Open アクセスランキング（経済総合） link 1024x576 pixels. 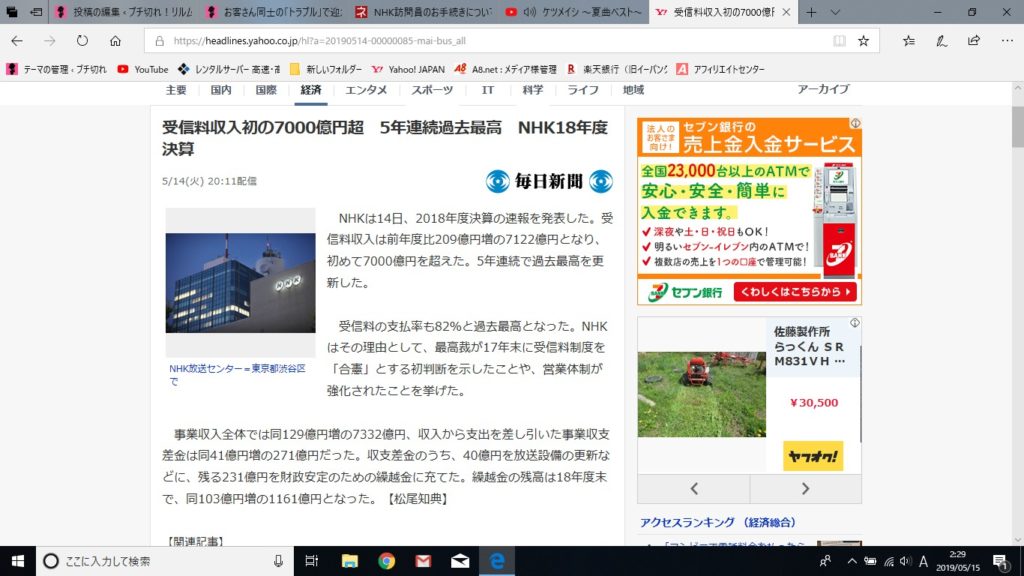[x=718, y=522]
